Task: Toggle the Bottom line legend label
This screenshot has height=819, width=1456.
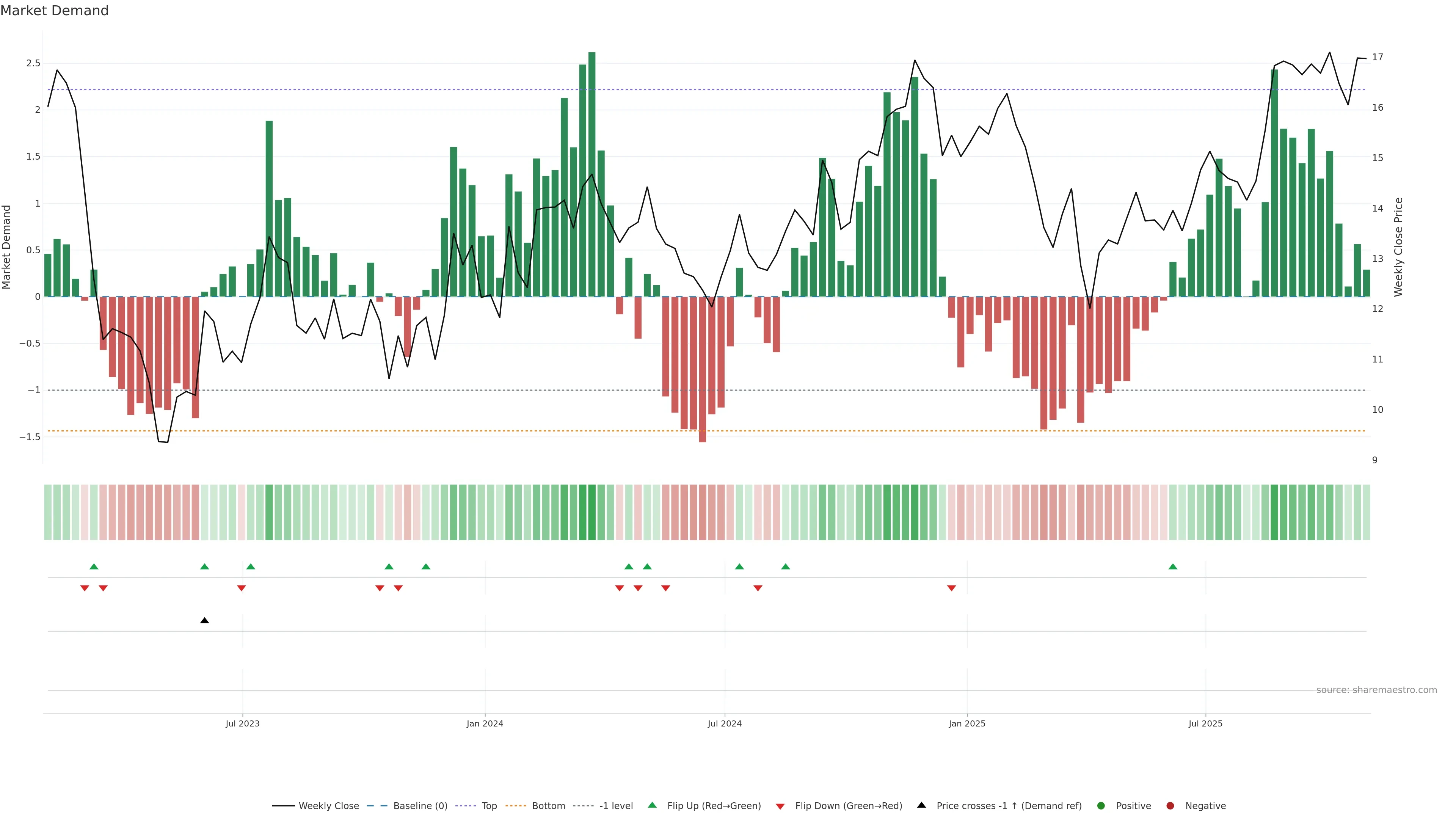Action: (x=548, y=805)
